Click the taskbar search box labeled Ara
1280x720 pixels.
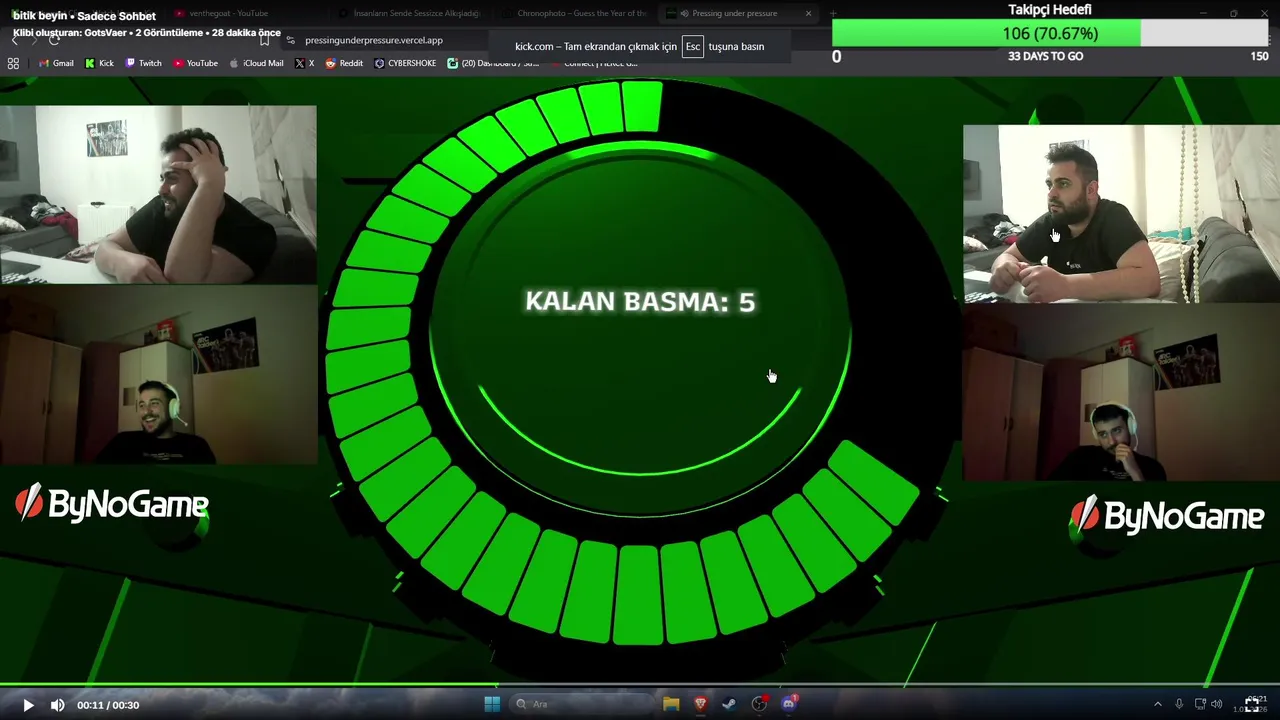[580, 704]
